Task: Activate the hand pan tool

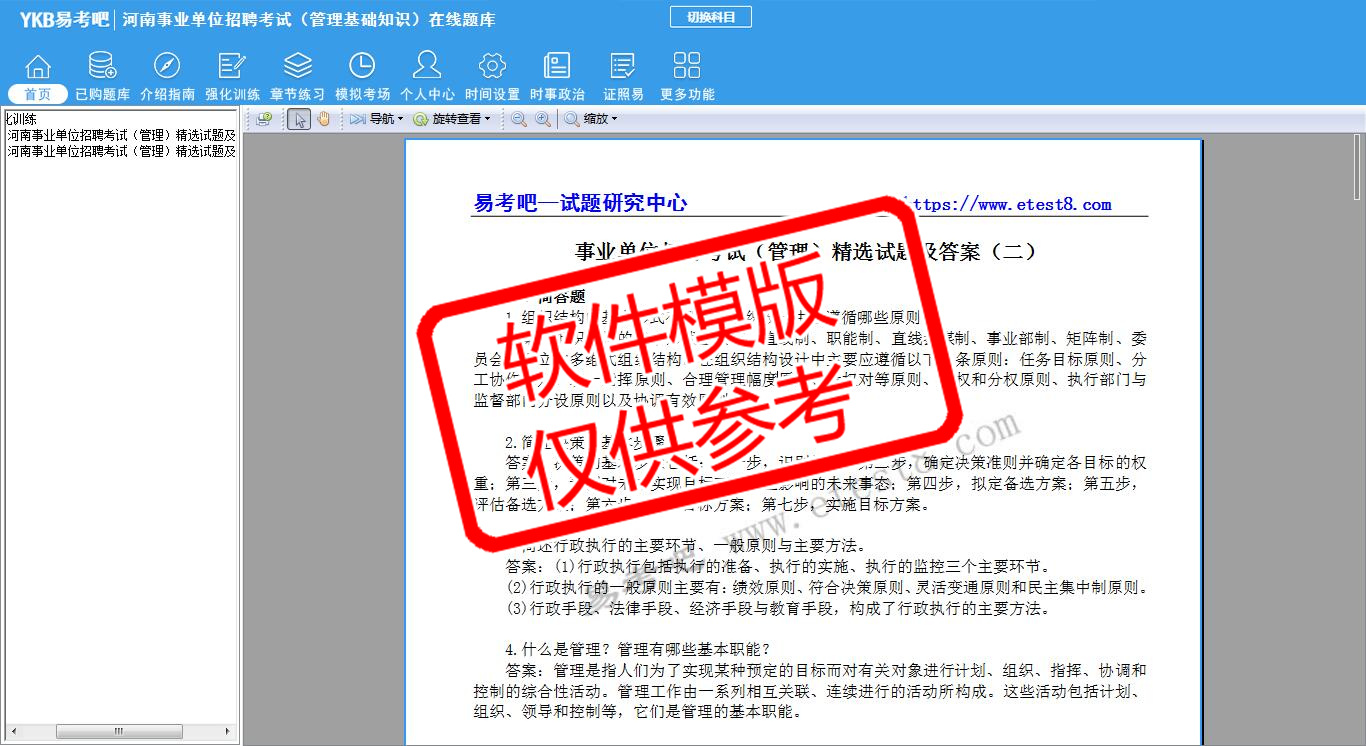Action: click(x=323, y=119)
